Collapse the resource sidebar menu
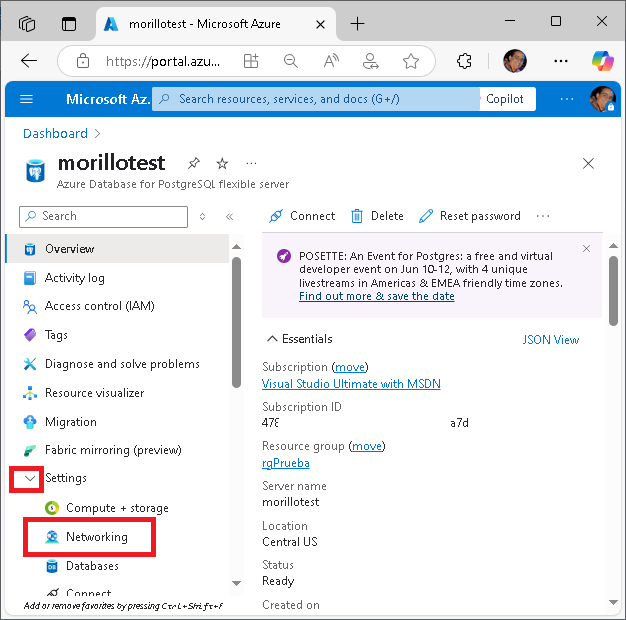Viewport: 626px width, 620px height. click(x=229, y=217)
